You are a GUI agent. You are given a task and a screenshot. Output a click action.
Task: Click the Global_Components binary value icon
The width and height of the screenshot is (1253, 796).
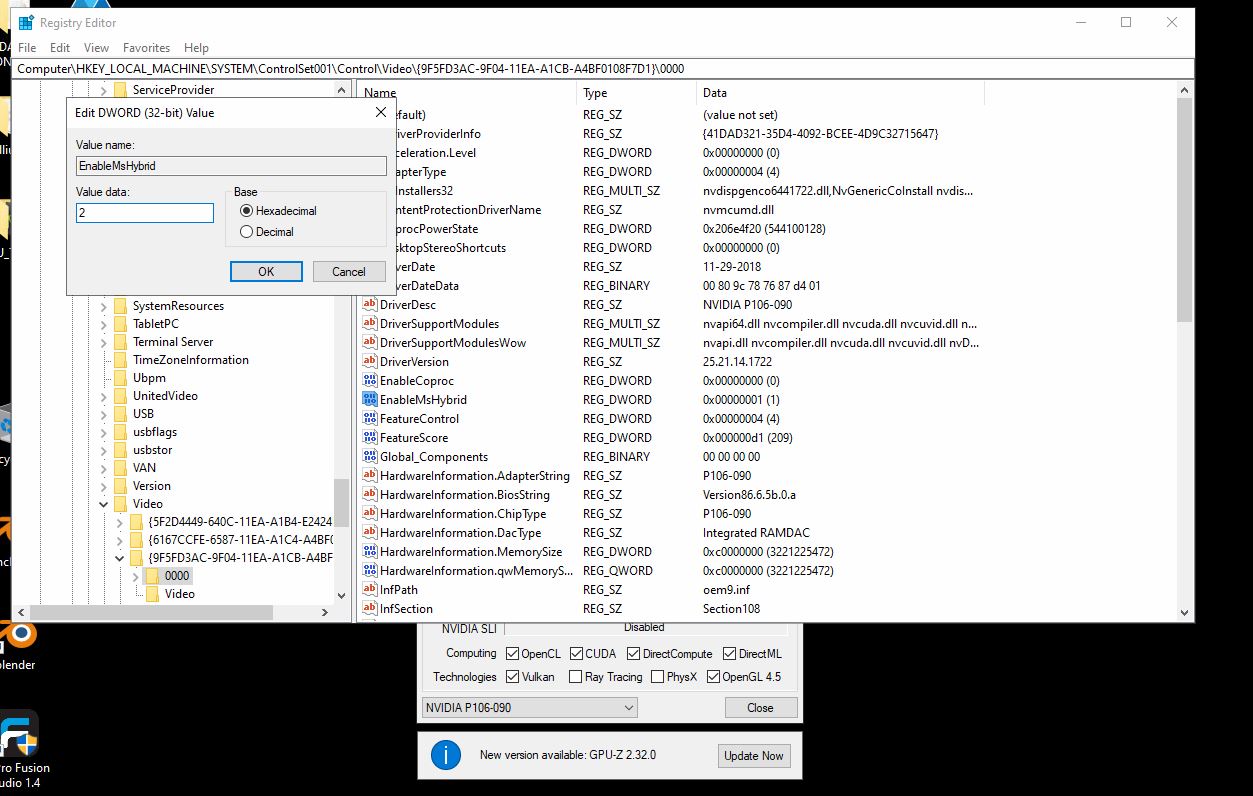point(370,457)
